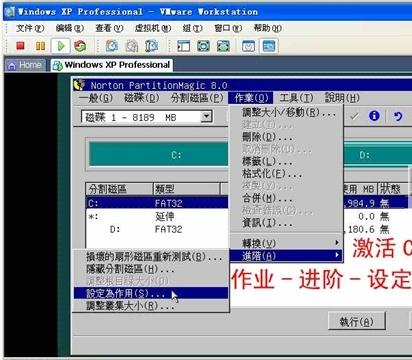Click the C: partition block in disk map

tap(159, 154)
